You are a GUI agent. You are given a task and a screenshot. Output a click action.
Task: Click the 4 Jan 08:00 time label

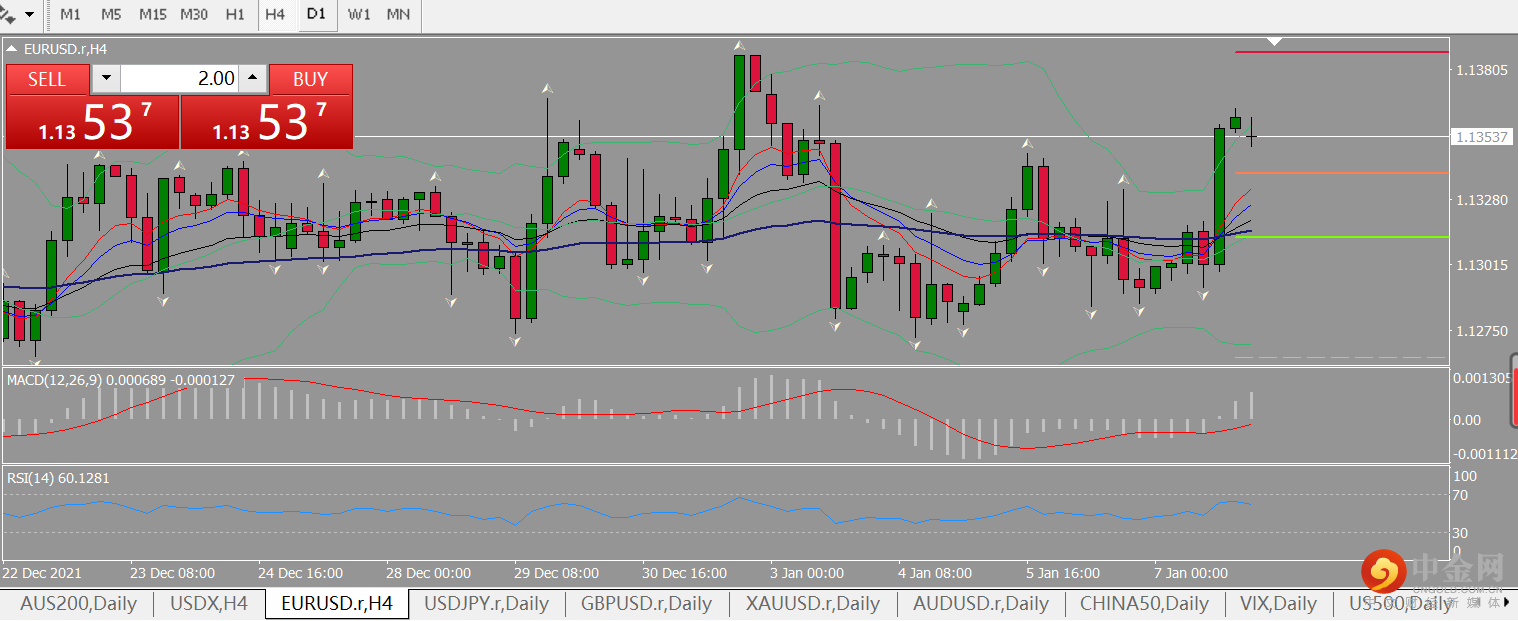935,573
